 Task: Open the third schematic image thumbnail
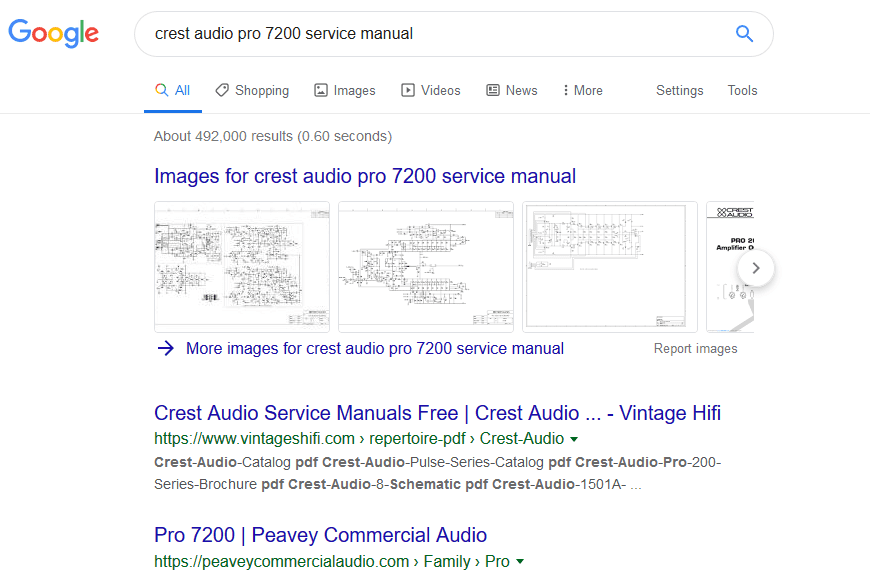(x=610, y=266)
